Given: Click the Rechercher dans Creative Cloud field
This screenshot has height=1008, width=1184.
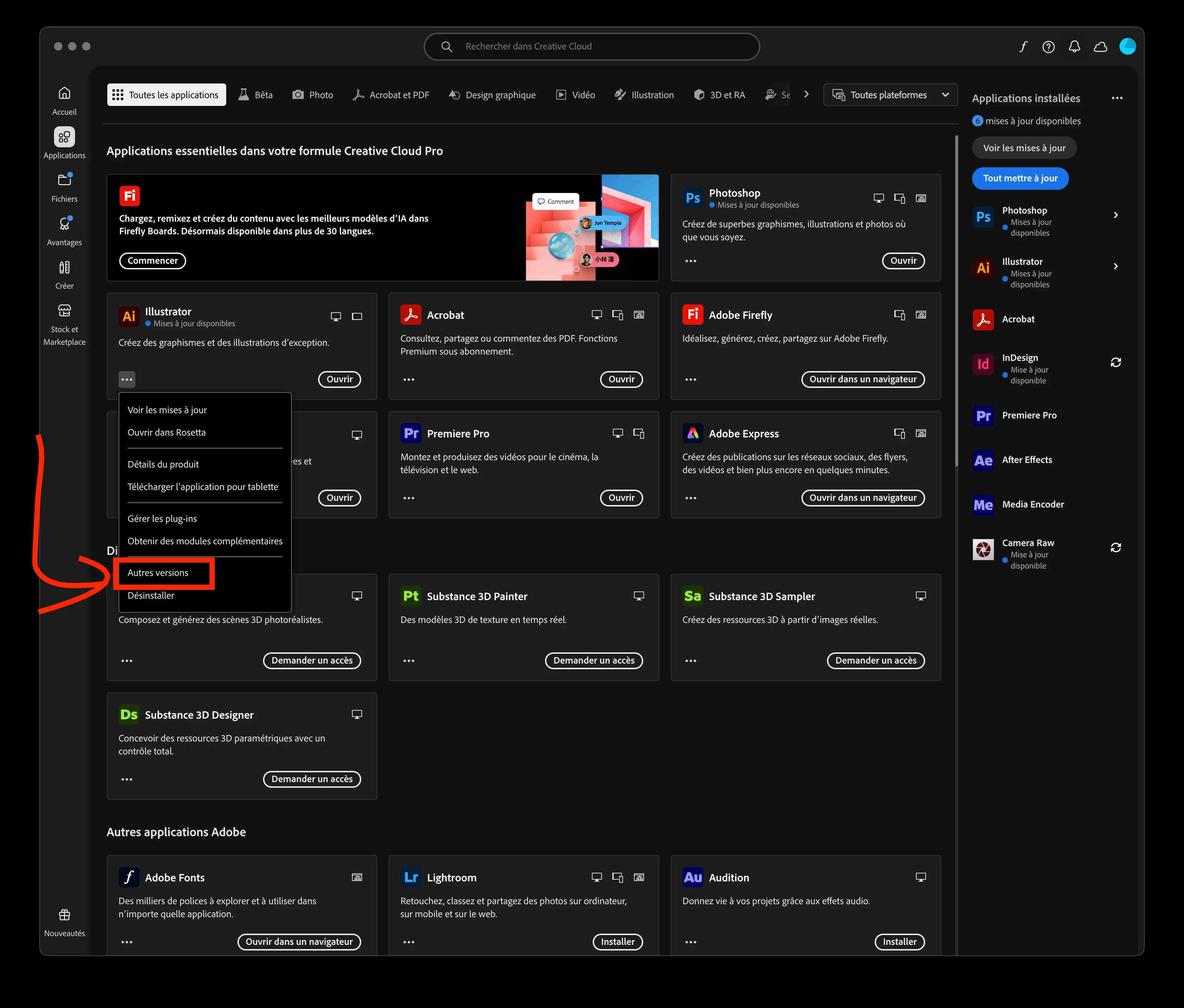Looking at the screenshot, I should pyautogui.click(x=591, y=46).
